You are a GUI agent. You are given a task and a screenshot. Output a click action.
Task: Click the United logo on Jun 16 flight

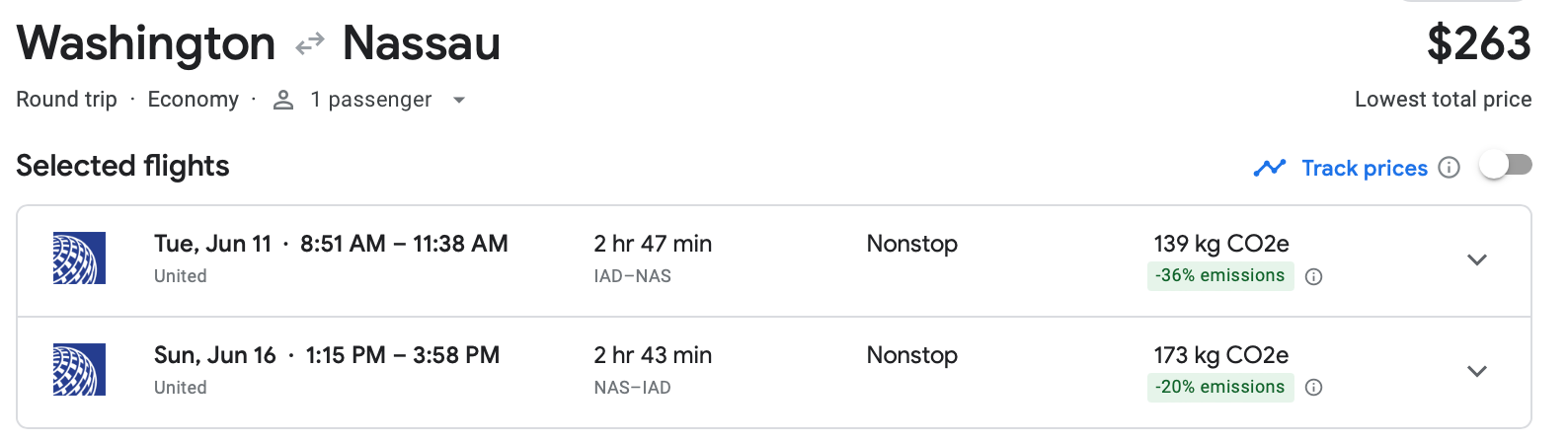(x=79, y=370)
